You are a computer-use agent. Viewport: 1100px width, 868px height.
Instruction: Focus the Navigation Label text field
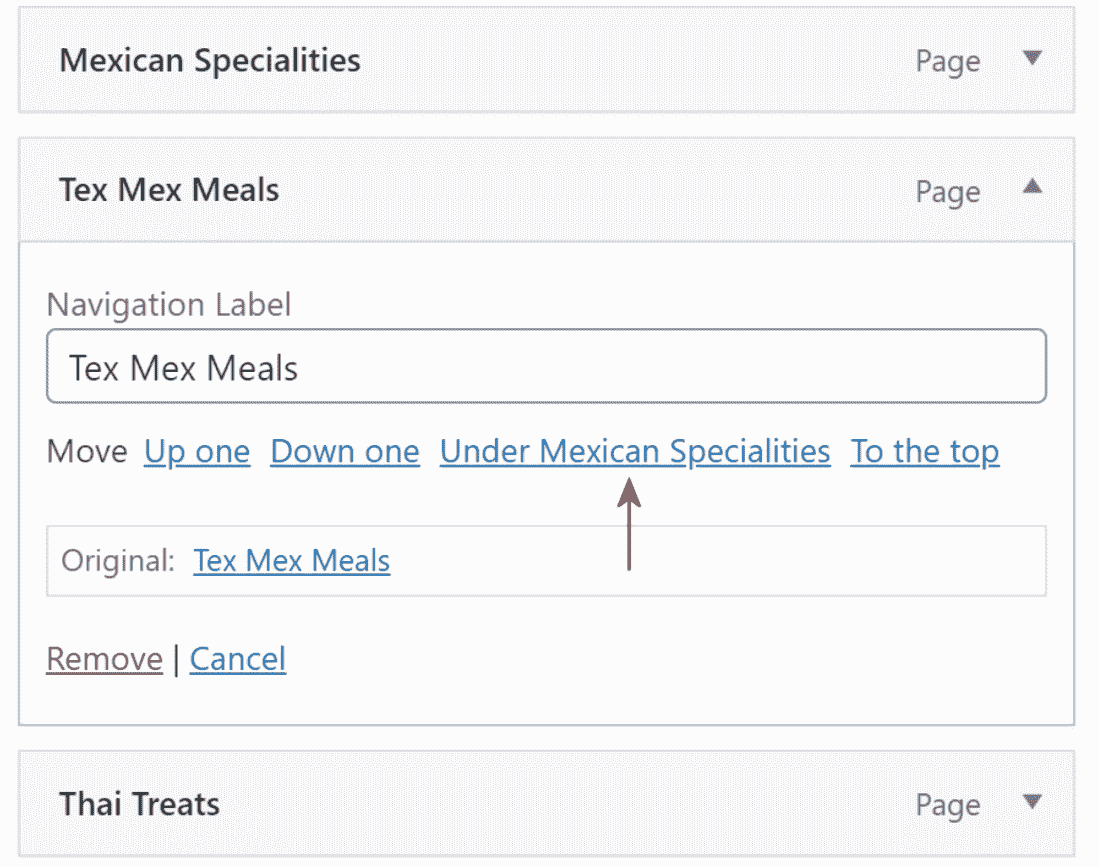click(546, 367)
